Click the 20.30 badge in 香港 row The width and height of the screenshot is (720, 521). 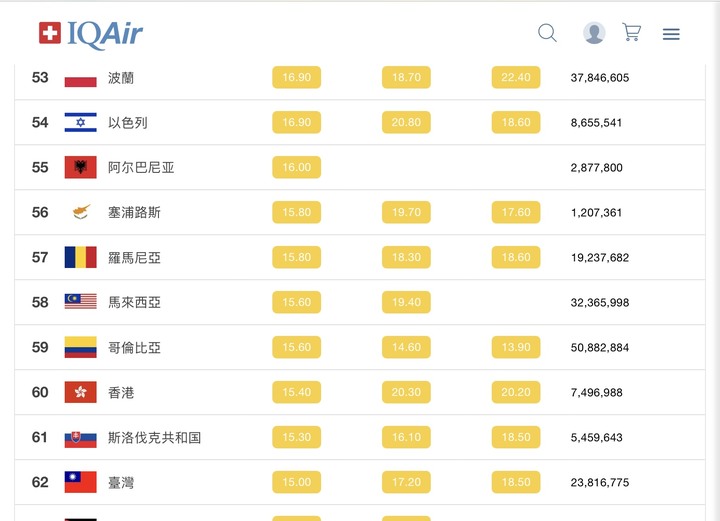406,392
